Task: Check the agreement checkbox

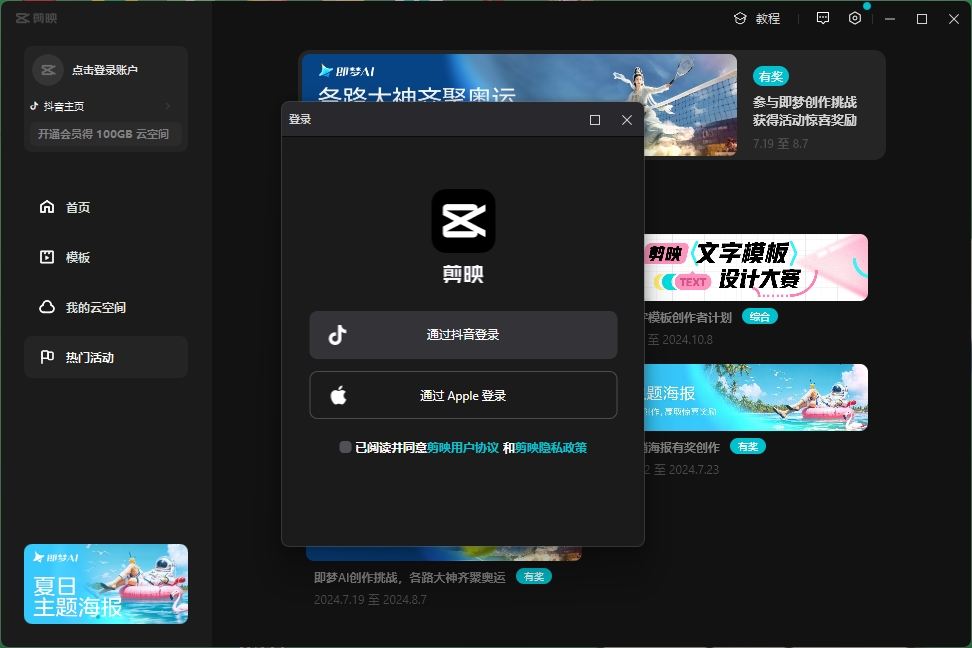Action: (345, 447)
